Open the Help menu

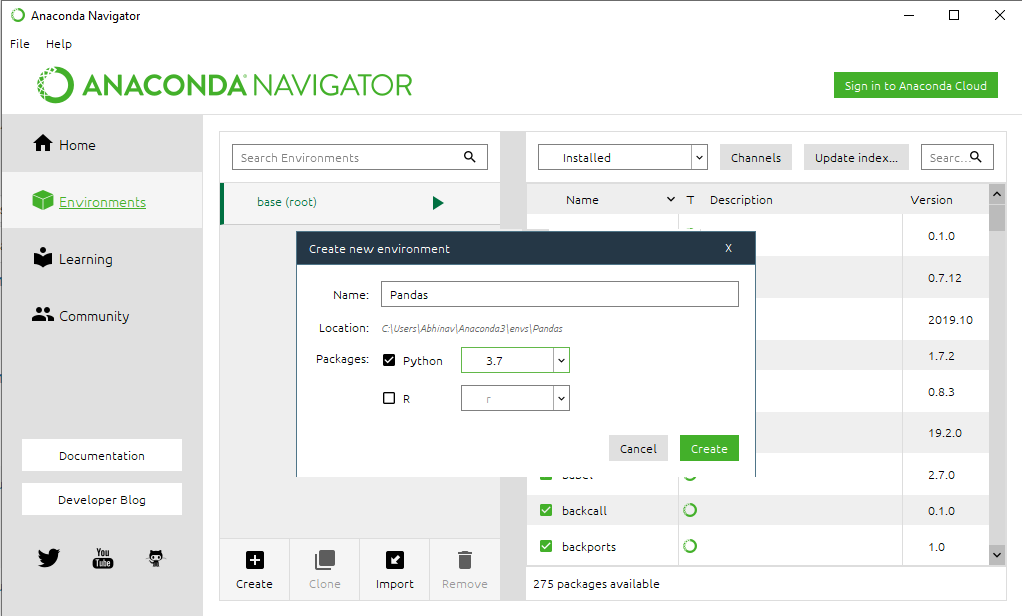59,44
